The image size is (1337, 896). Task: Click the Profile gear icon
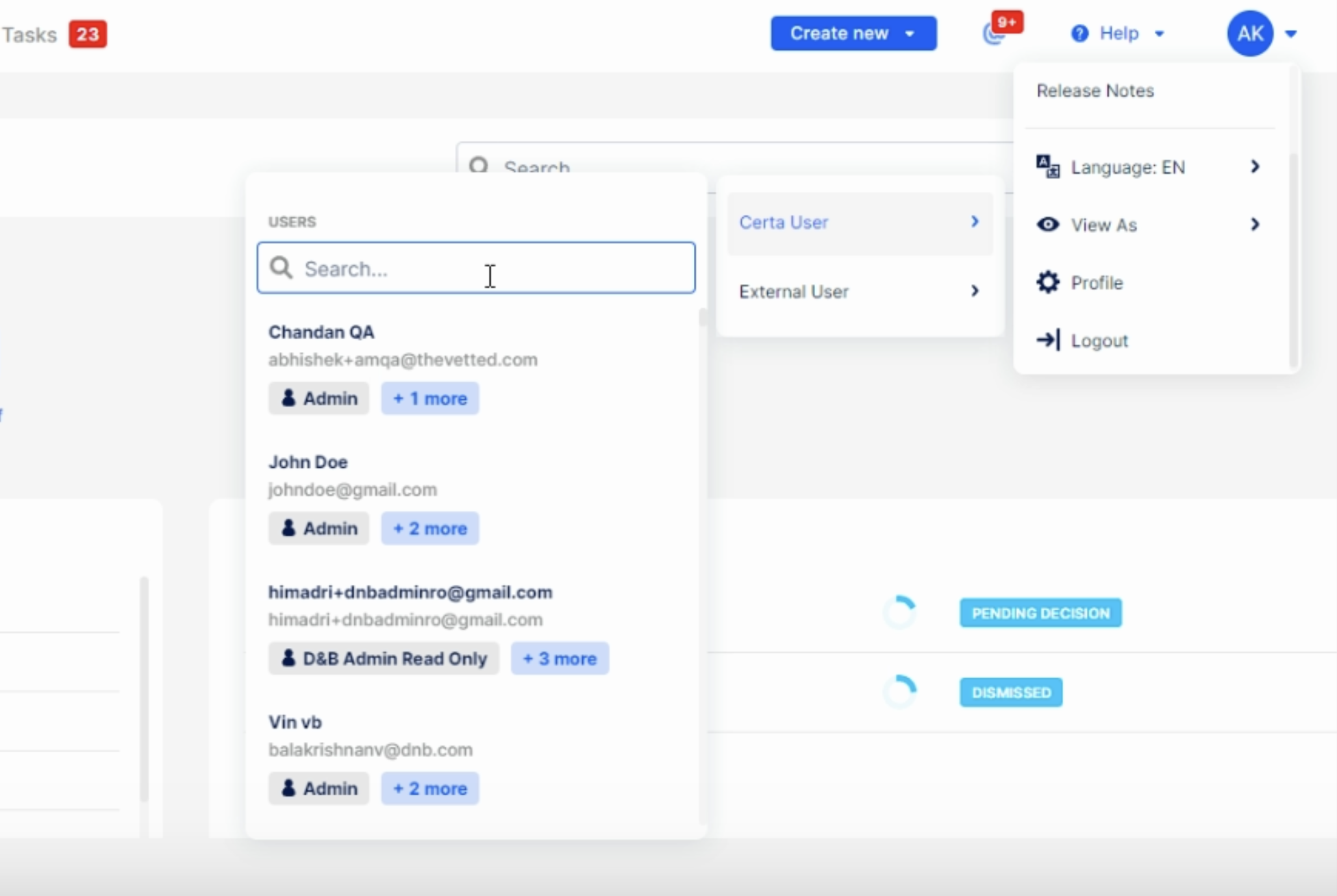tap(1047, 282)
